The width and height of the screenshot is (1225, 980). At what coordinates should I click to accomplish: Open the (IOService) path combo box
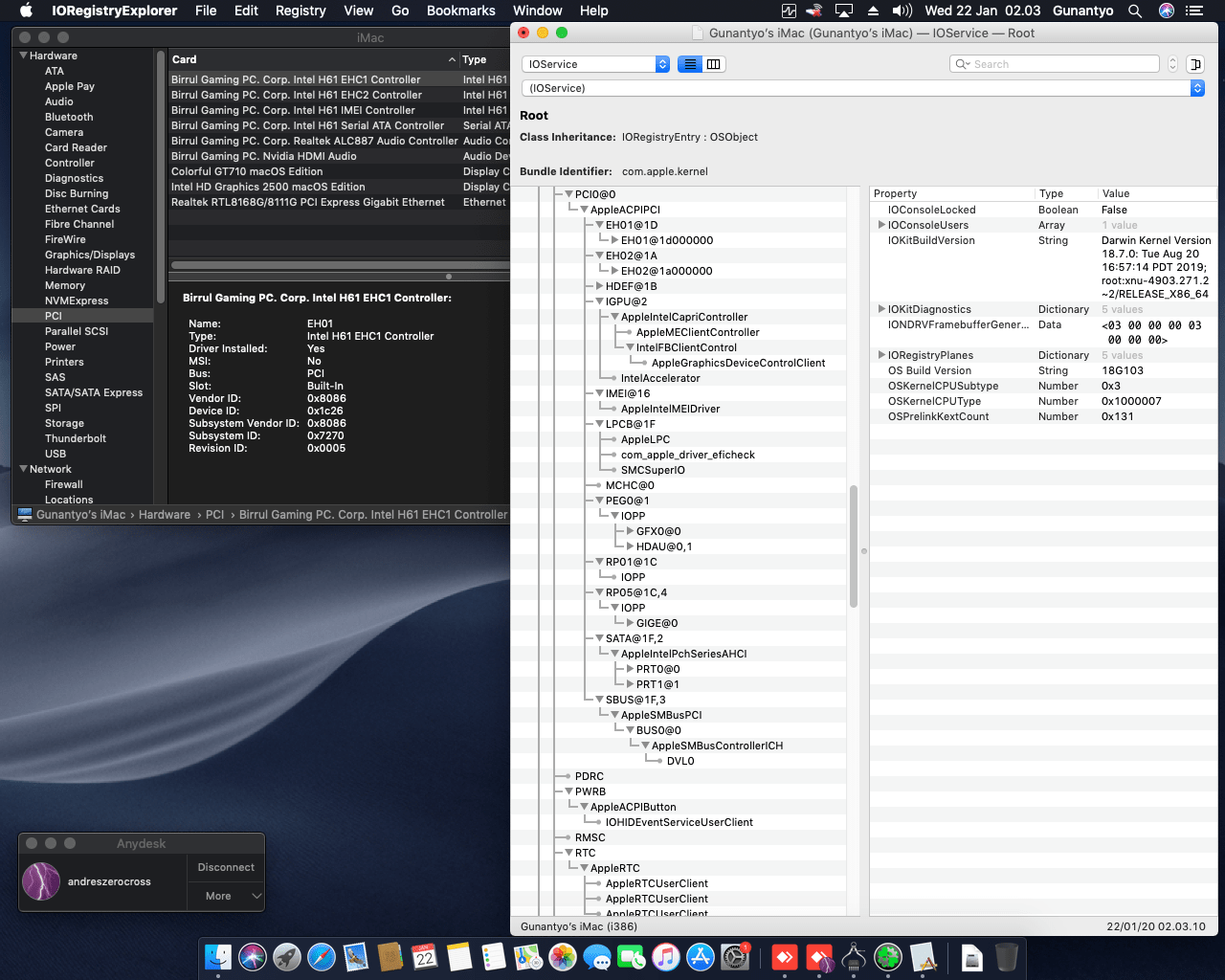tap(1196, 88)
